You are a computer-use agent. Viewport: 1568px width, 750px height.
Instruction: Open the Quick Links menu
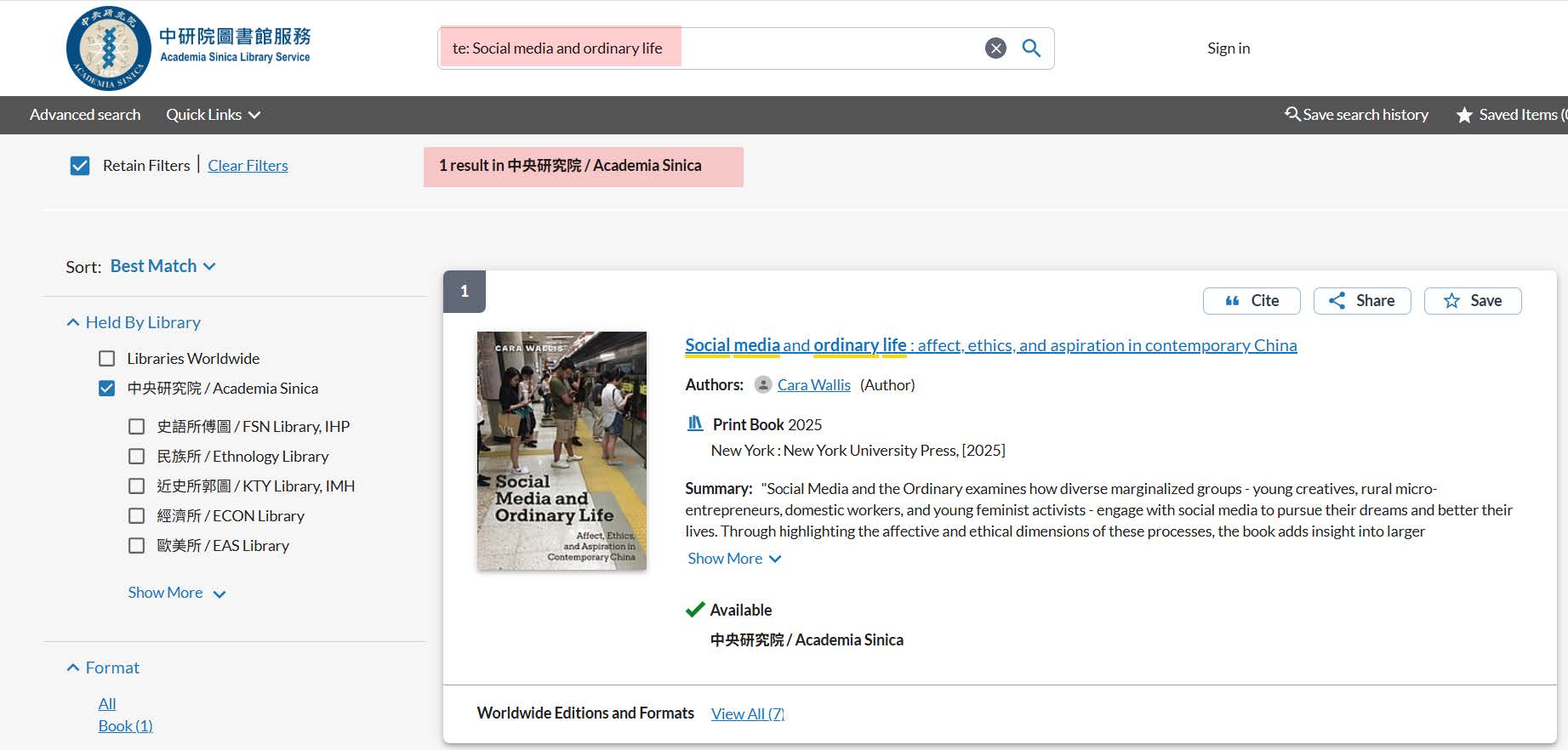coord(213,115)
